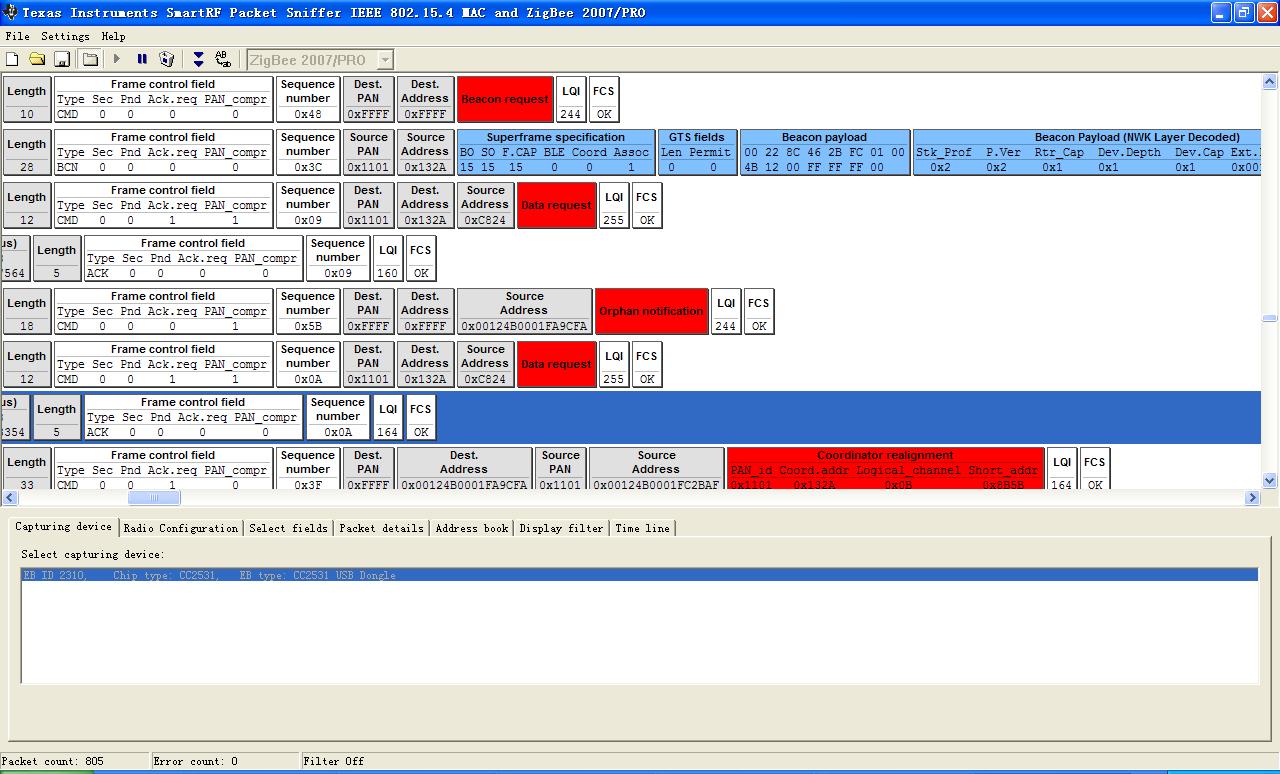The height and width of the screenshot is (774, 1280).
Task: Show the Packet details tab
Action: pyautogui.click(x=382, y=528)
